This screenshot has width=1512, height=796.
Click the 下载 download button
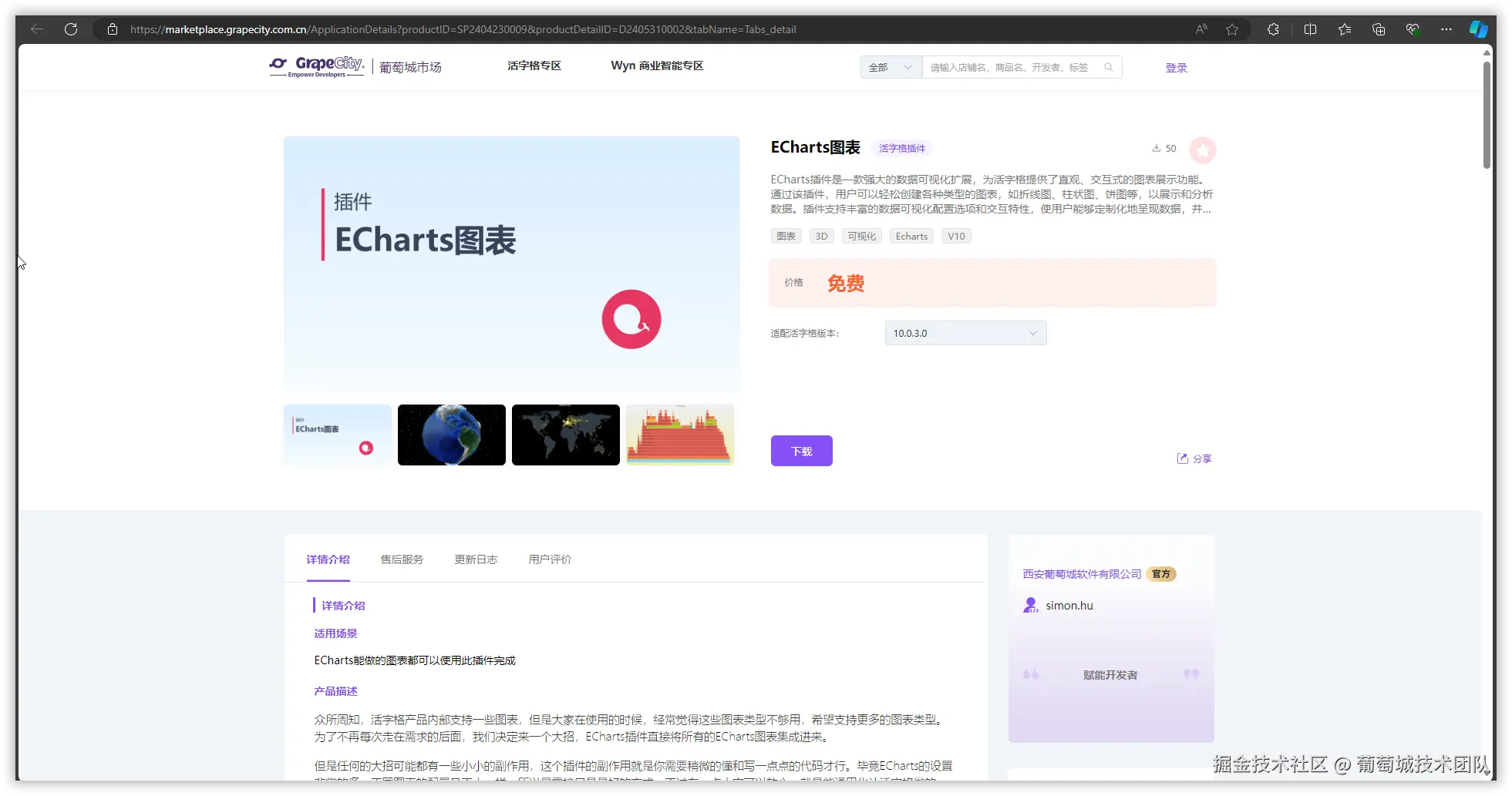[x=802, y=451]
